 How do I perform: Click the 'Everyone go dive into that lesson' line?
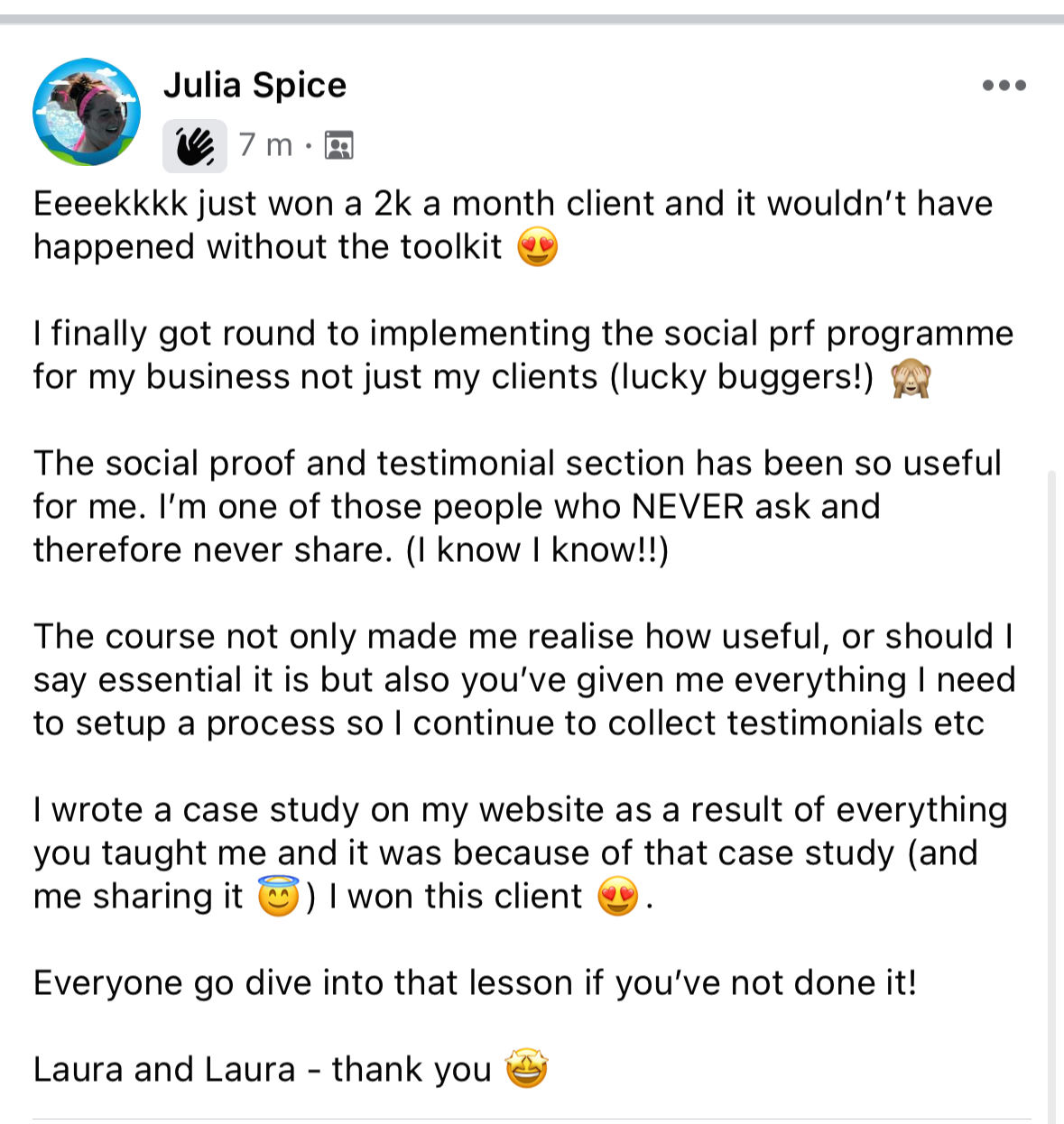(x=476, y=982)
